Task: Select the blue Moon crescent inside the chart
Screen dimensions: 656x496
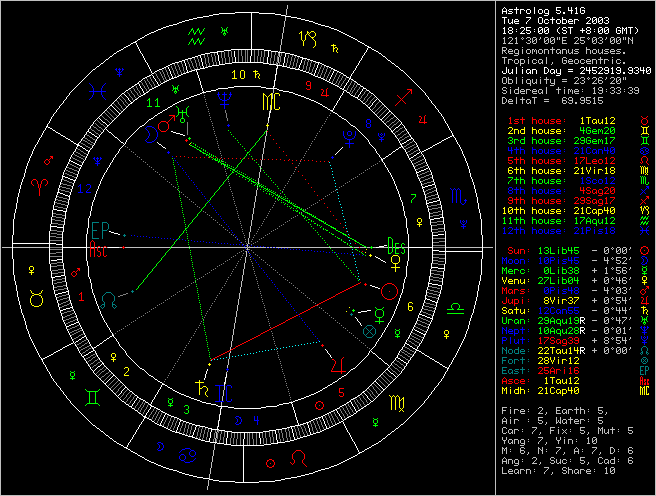Action: click(x=151, y=130)
